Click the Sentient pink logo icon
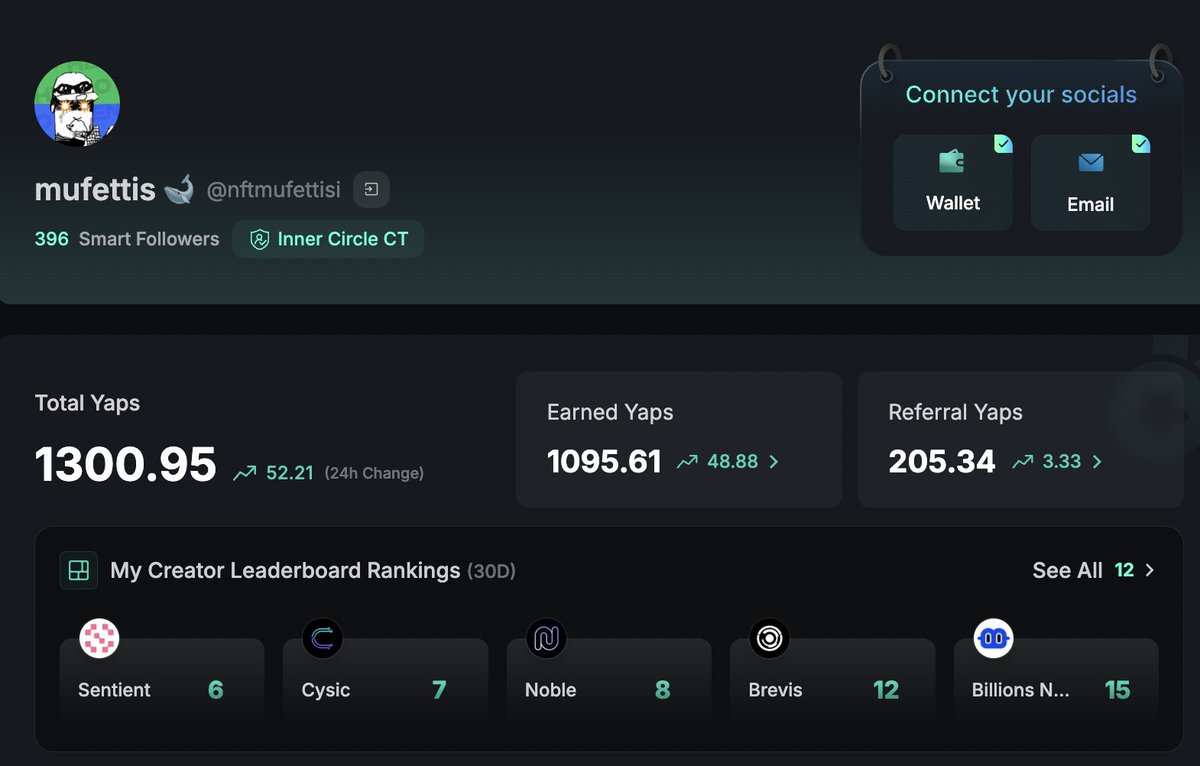Image resolution: width=1200 pixels, height=766 pixels. [99, 638]
